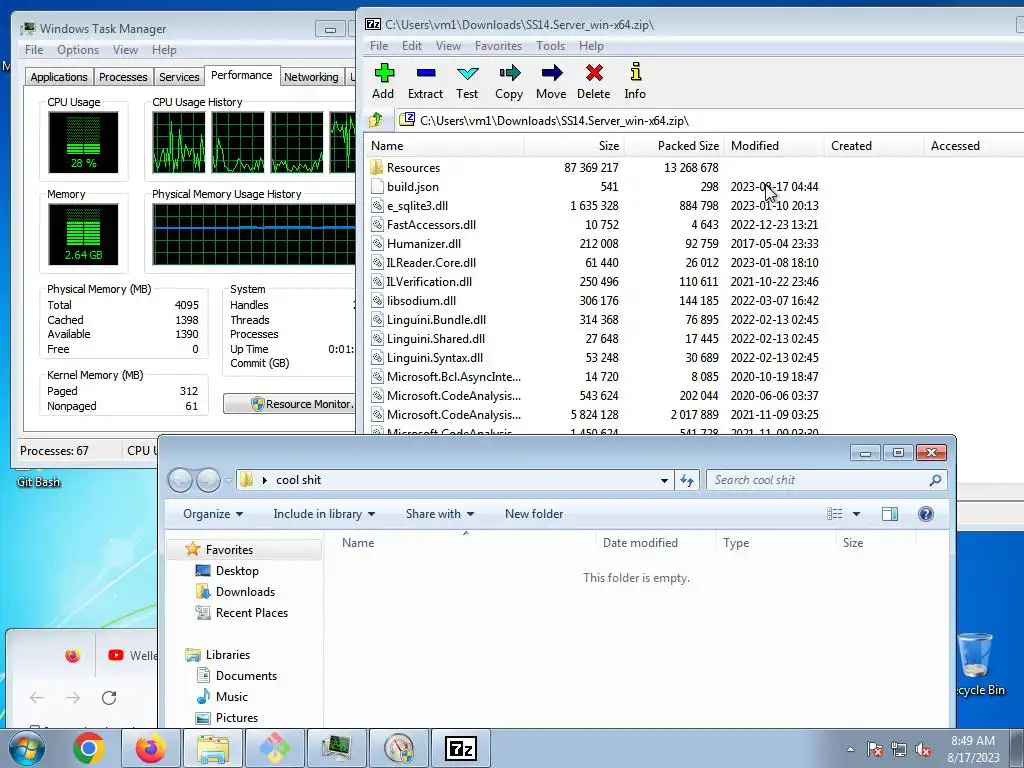Viewport: 1024px width, 768px height.
Task: Click the Add icon in 7-Zip toolbar
Action: point(384,72)
